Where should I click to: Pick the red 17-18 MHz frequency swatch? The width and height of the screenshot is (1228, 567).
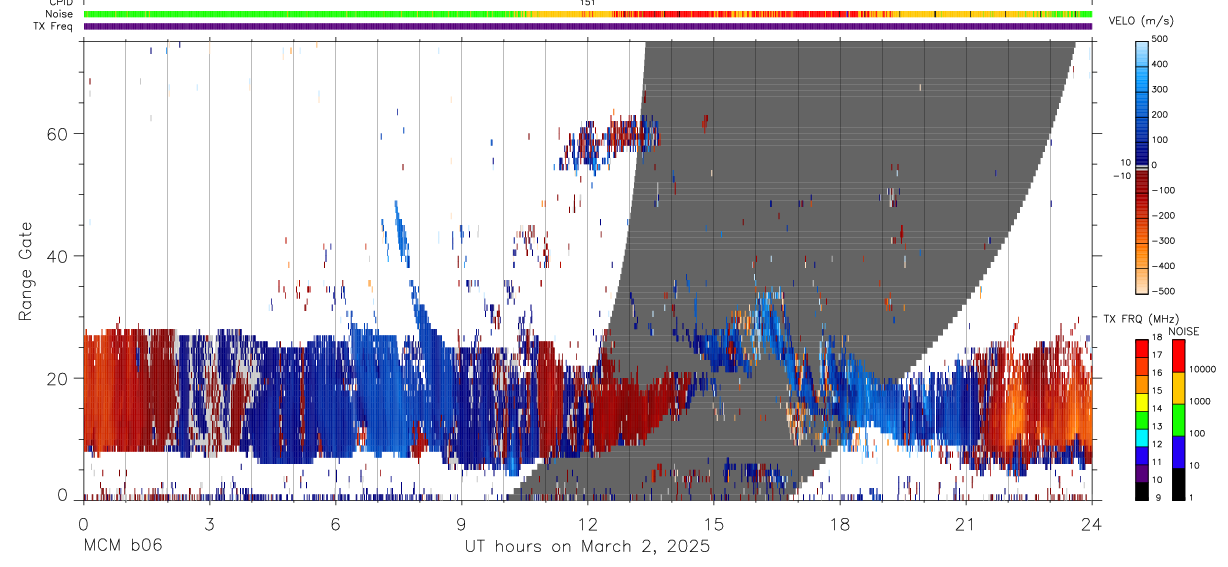pyautogui.click(x=1142, y=348)
